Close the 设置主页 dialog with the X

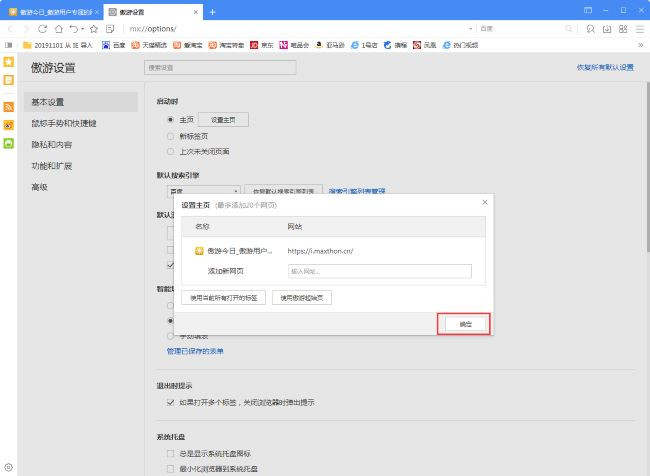(485, 202)
